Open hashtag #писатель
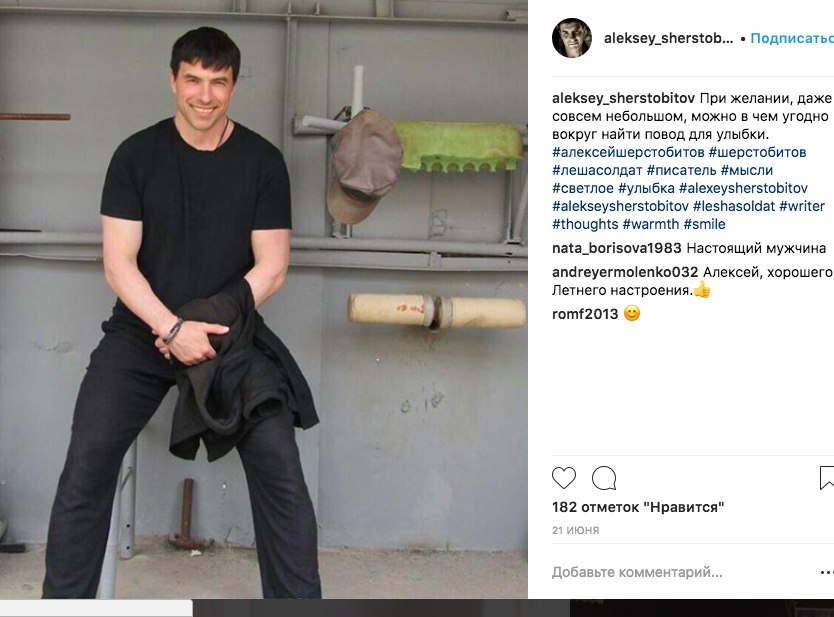The width and height of the screenshot is (834, 617). (681, 170)
